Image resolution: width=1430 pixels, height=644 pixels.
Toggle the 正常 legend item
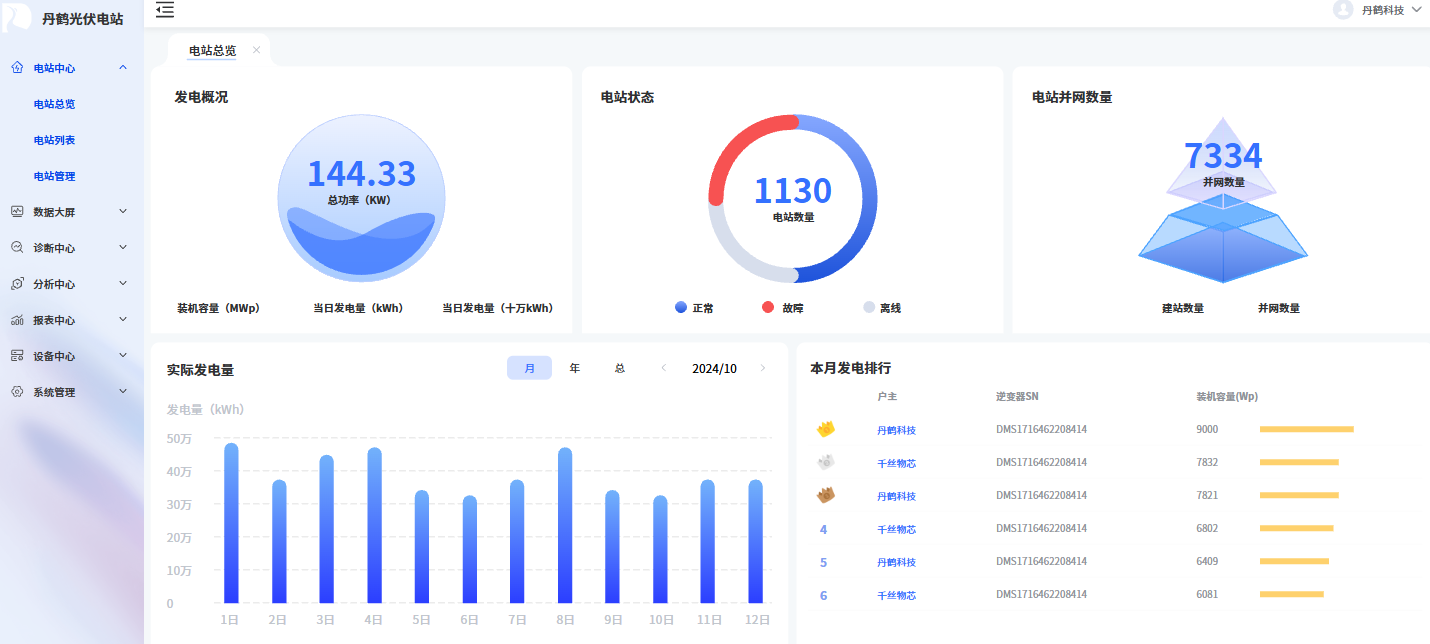click(x=694, y=308)
